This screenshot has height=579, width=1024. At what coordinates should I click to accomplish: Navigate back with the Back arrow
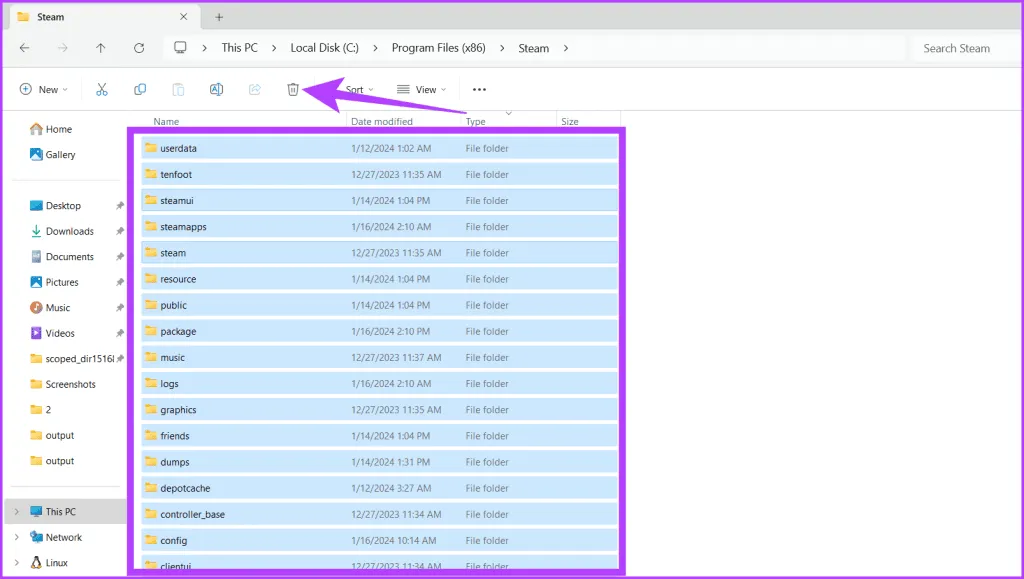click(24, 48)
